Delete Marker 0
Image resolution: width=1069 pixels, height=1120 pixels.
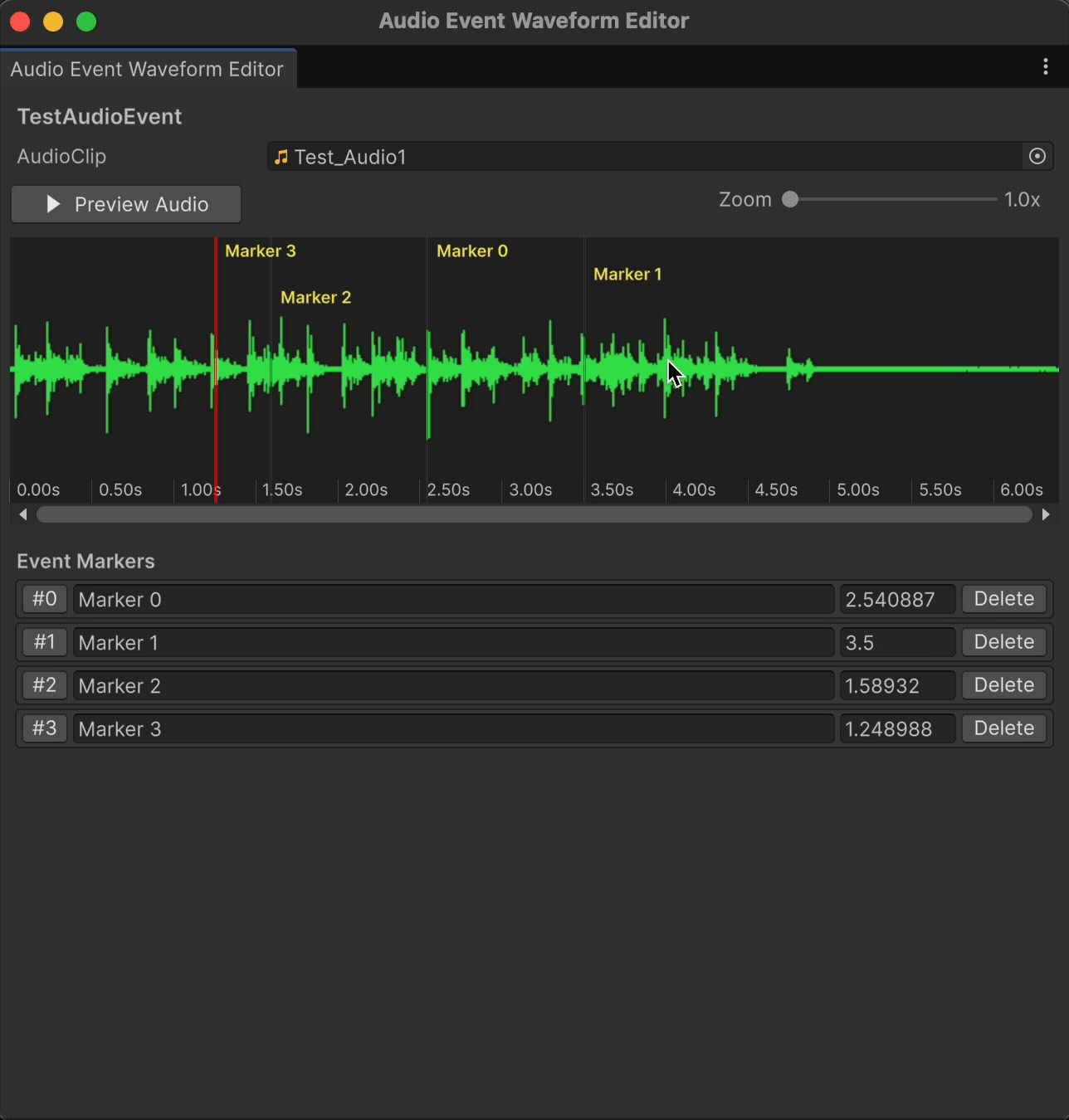1004,599
